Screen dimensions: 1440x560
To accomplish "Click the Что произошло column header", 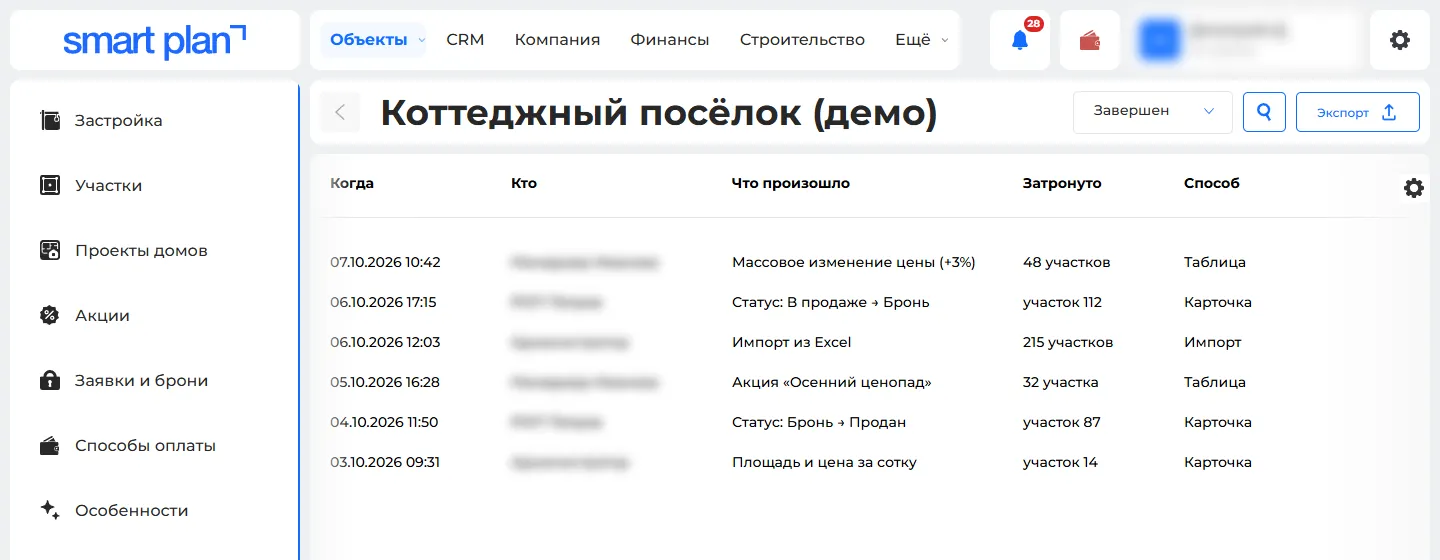I will pos(791,184).
